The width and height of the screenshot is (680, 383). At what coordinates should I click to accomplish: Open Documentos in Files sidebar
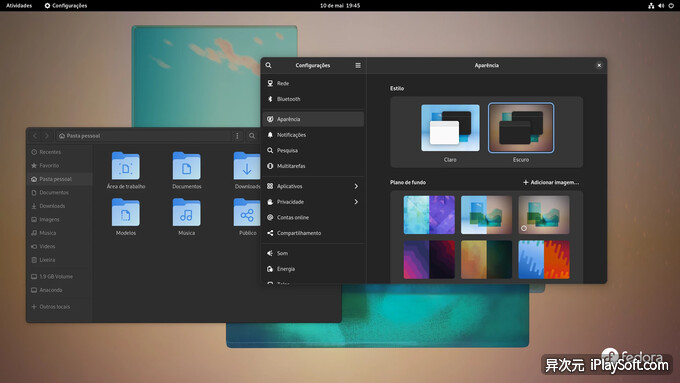59,192
